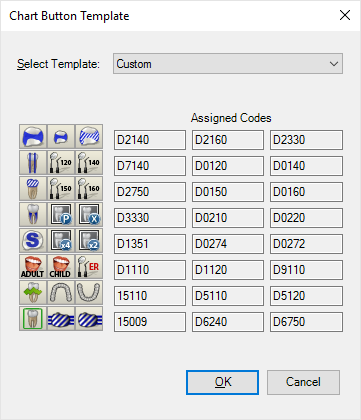Click the CHILD prophylaxis icon
This screenshot has height=420, width=361.
(x=61, y=267)
